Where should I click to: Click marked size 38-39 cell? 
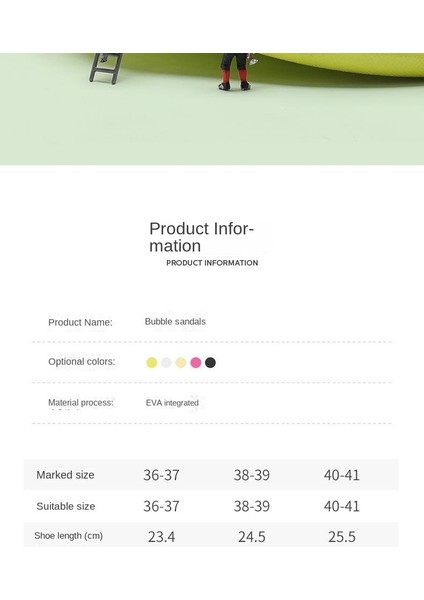[x=251, y=475]
